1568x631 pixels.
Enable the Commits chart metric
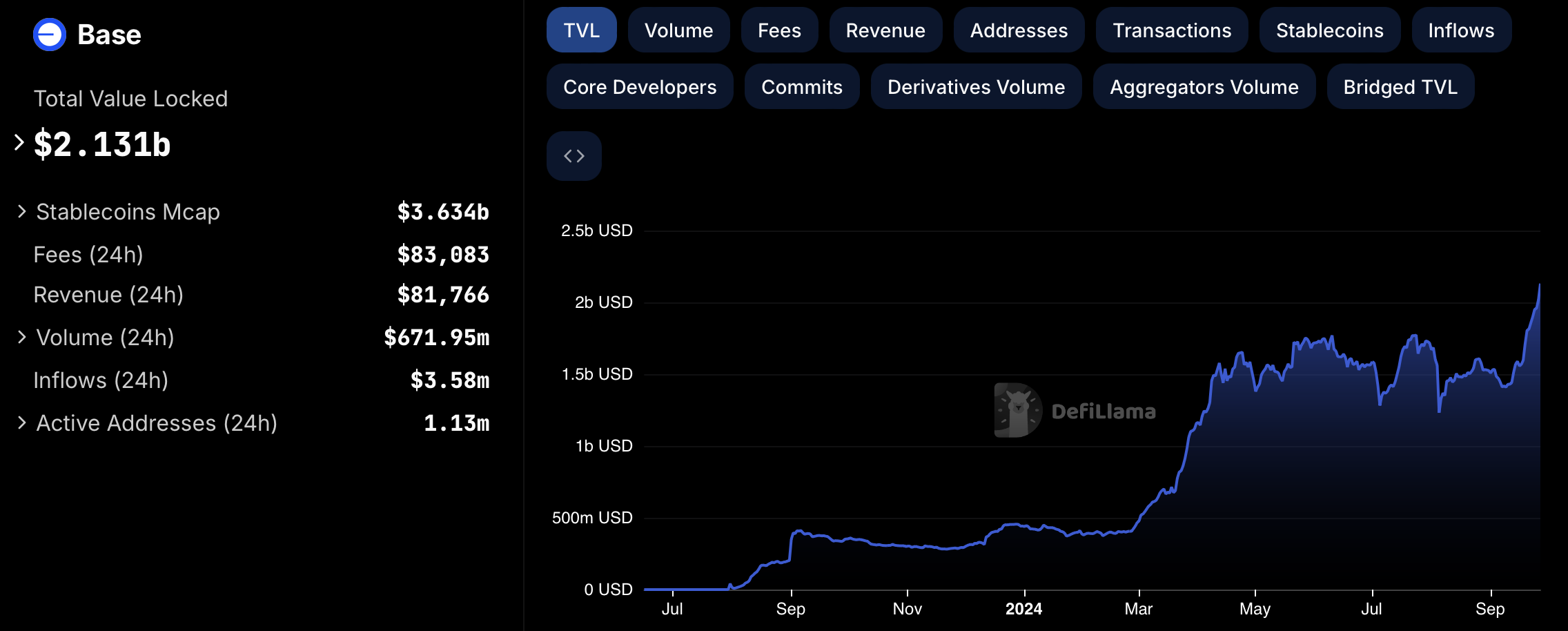[x=802, y=87]
